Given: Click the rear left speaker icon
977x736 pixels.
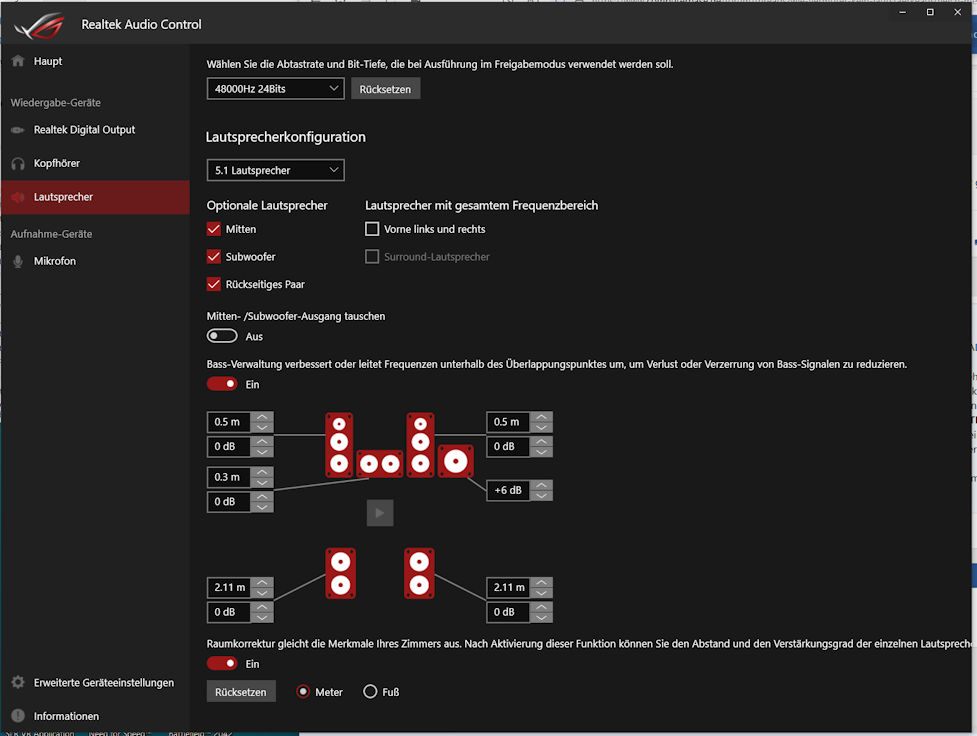Looking at the screenshot, I should (x=340, y=573).
